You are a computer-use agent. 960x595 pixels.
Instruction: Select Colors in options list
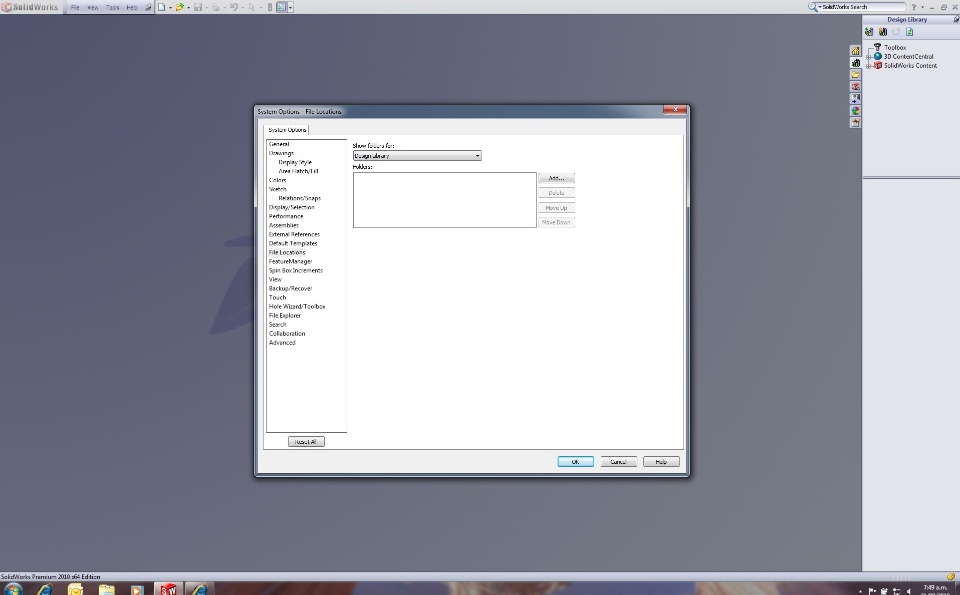(277, 180)
